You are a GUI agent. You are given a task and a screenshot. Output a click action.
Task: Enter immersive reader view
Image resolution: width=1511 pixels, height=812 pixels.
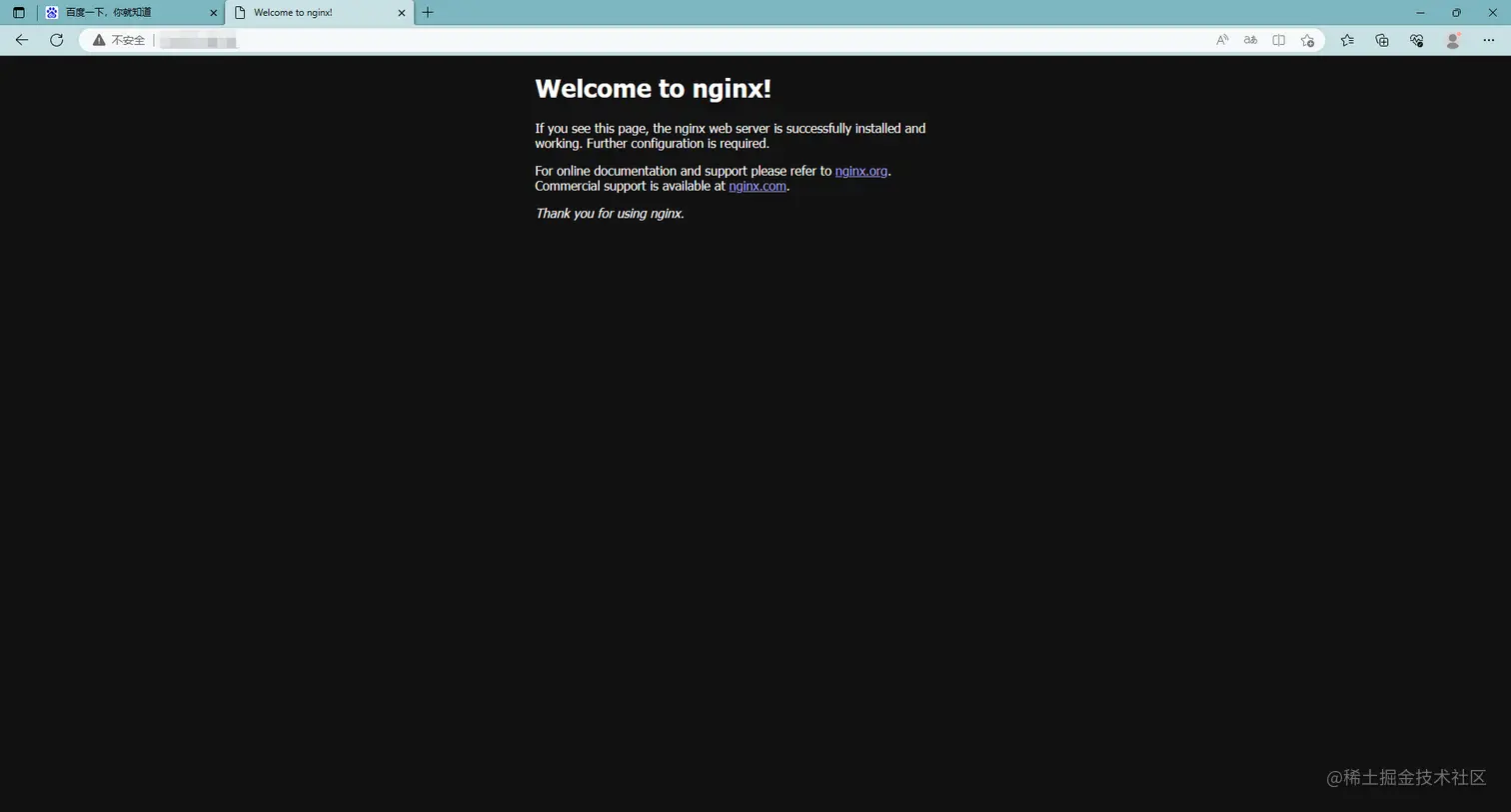1278,40
